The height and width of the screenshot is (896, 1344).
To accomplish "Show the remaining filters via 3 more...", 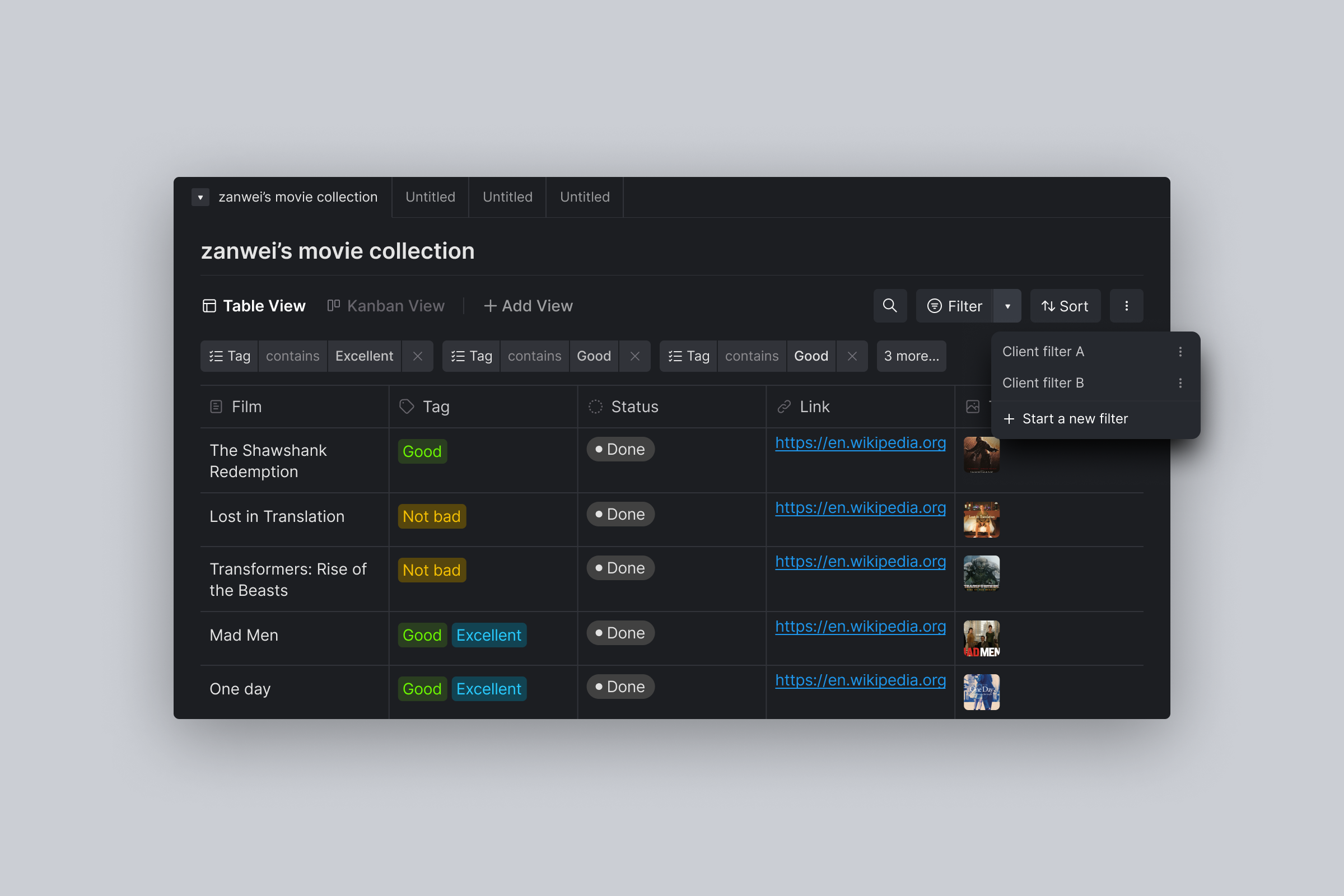I will (911, 356).
